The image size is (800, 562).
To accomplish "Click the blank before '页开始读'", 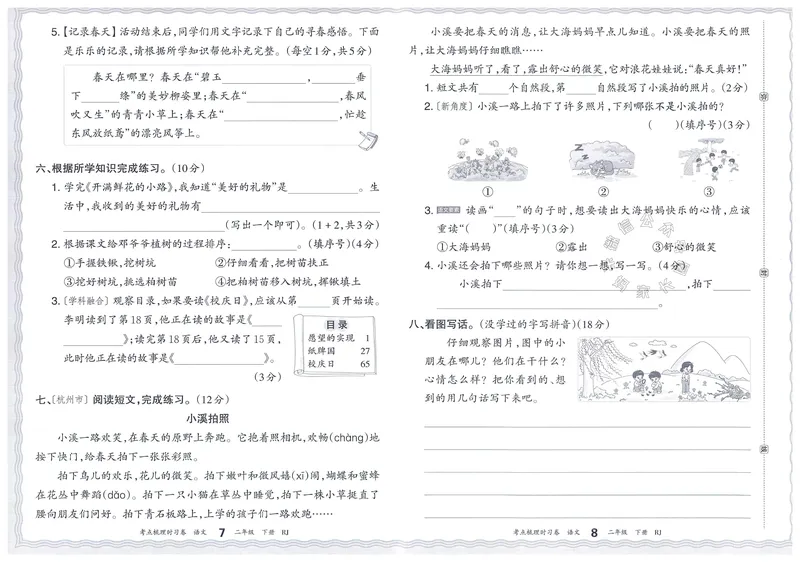I will 313,302.
